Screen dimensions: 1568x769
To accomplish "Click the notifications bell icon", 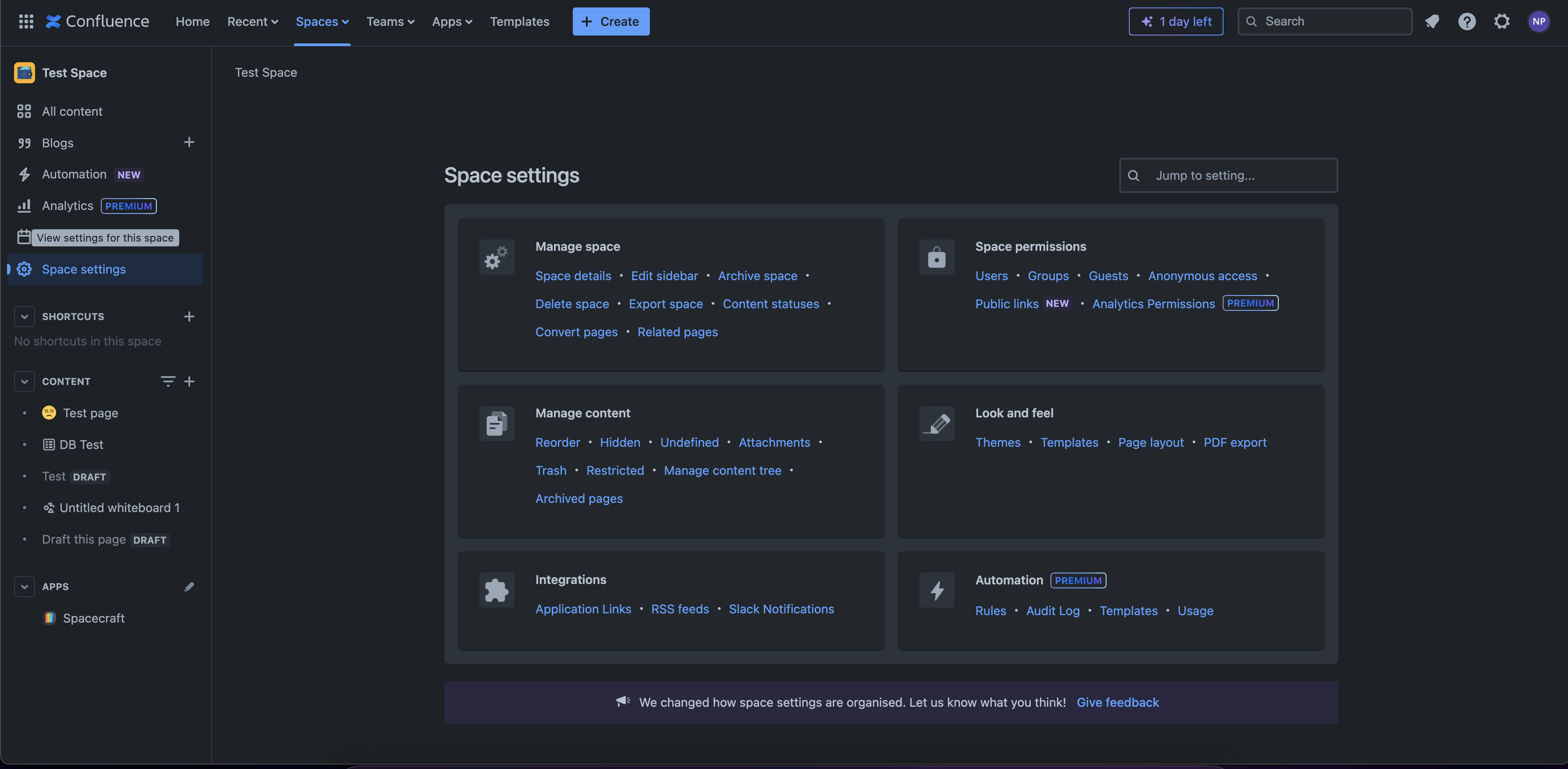I will (1432, 21).
